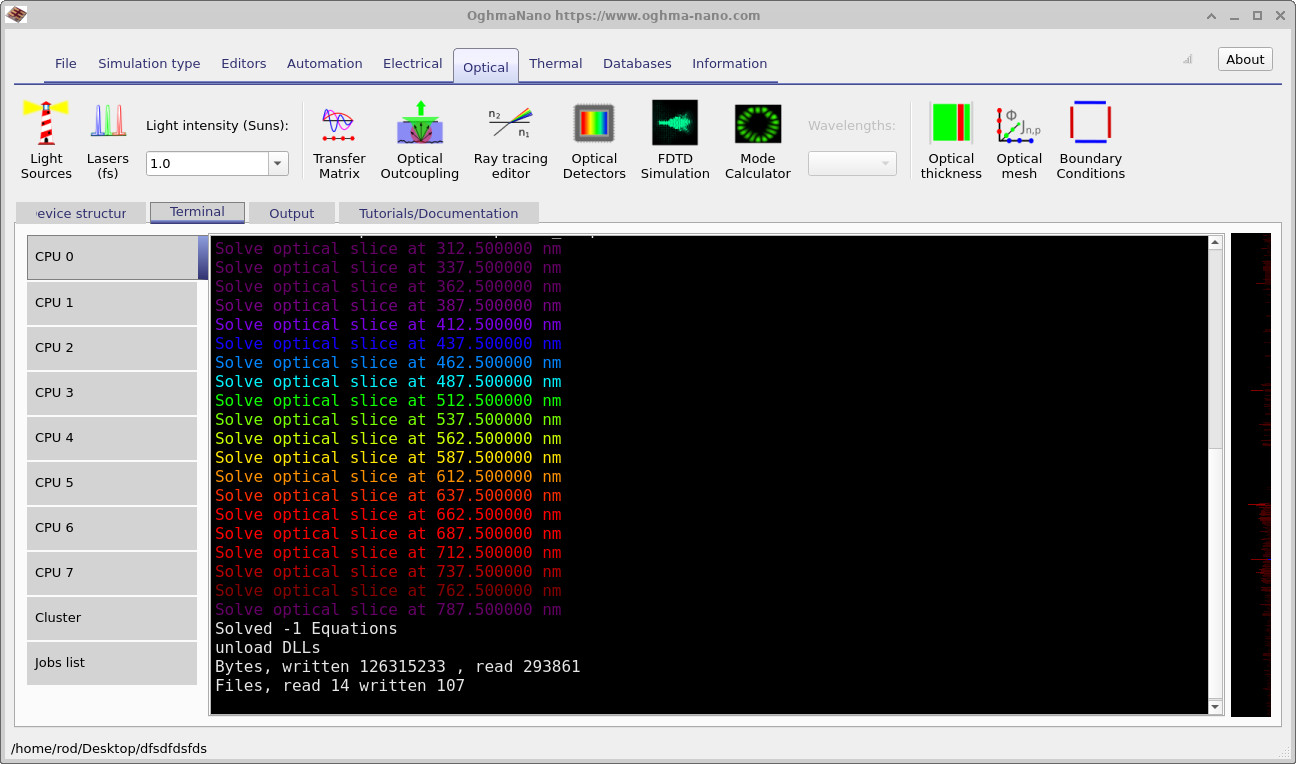Click the terminal scrollbar down arrow
The width and height of the screenshot is (1296, 764).
pos(1215,707)
